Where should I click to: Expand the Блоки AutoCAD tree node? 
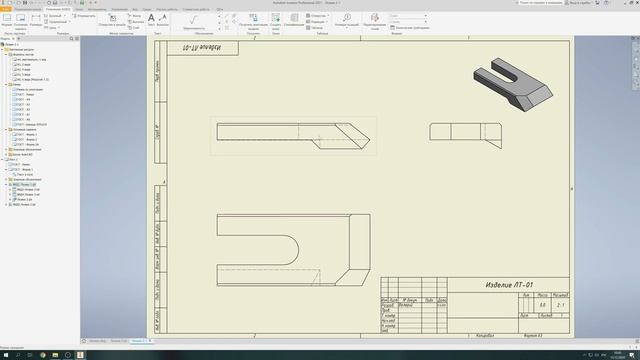tap(6, 155)
